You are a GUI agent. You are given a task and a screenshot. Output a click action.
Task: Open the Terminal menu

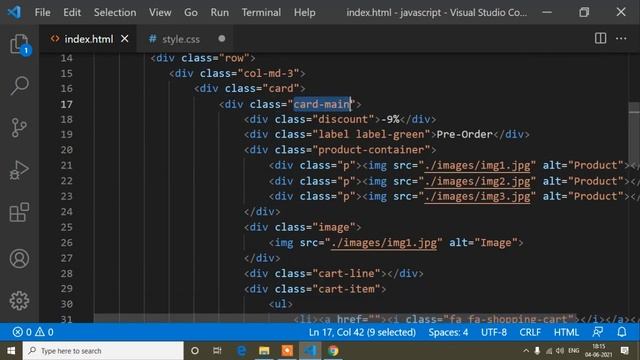(261, 12)
